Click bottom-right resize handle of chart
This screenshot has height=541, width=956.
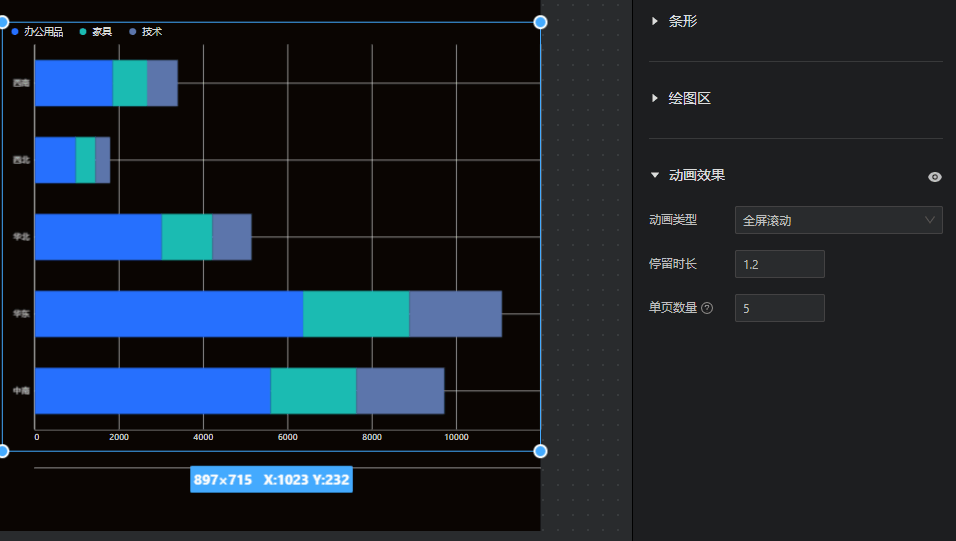pos(540,451)
